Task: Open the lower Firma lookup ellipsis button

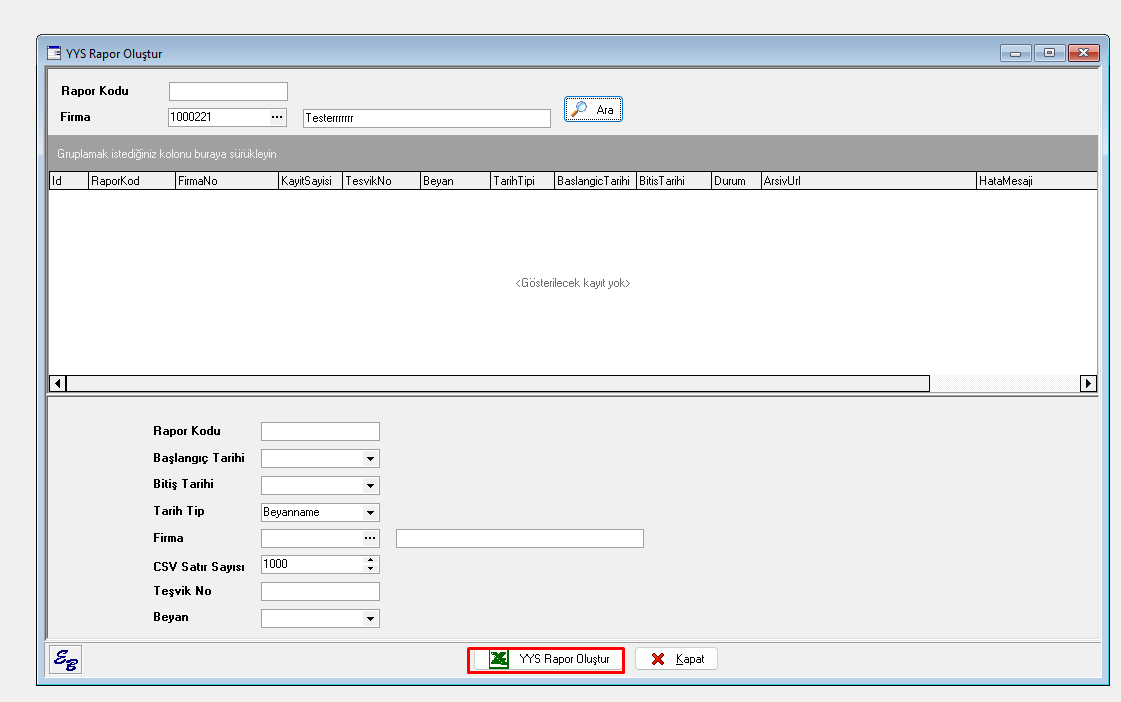Action: [x=370, y=539]
